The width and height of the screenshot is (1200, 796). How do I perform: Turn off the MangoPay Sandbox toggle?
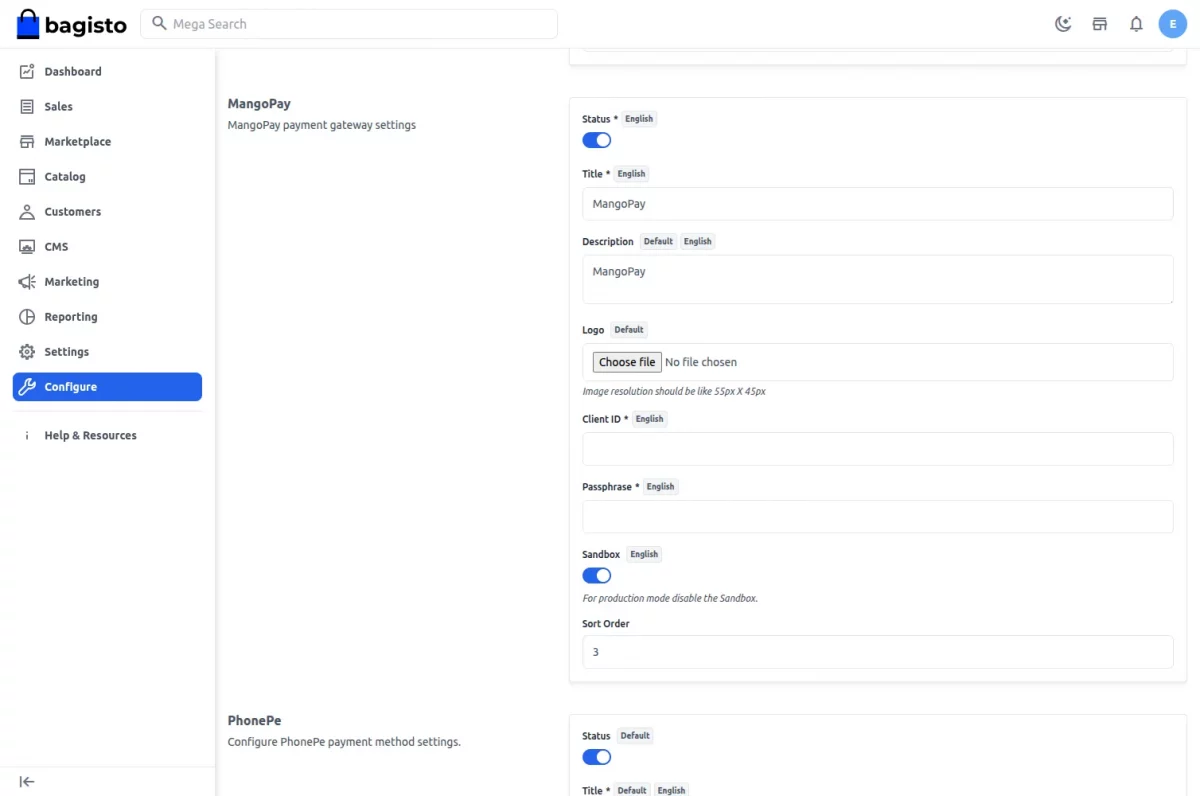597,575
